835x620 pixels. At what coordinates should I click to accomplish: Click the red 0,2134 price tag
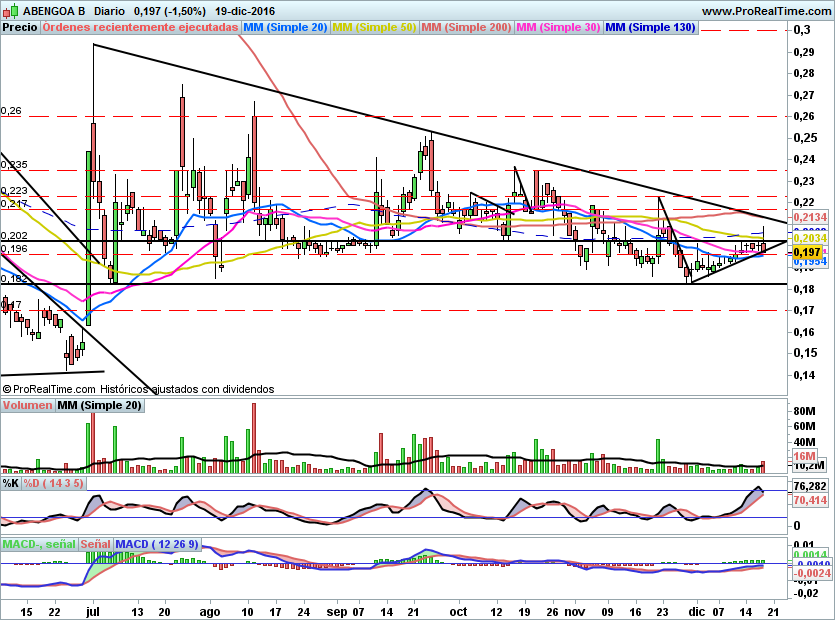click(x=809, y=217)
